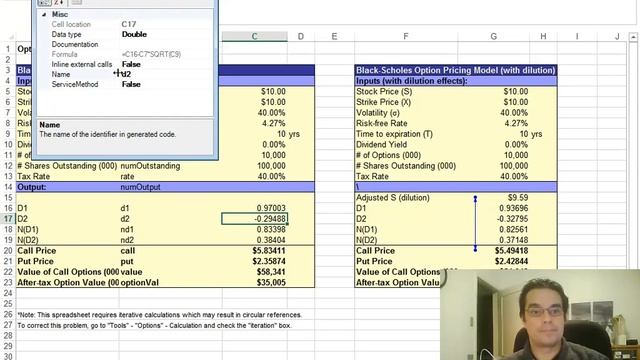Click the numOutstanding name cell
Screen dimensions: 640x360
pos(150,166)
